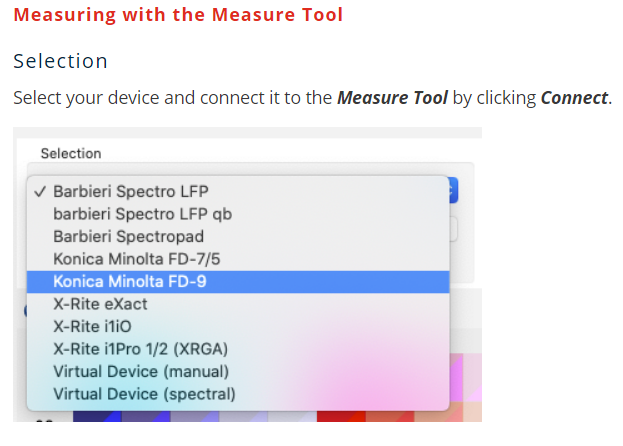Pick Konica Minolta FD-7/5 from list
The width and height of the screenshot is (623, 446).
138,258
